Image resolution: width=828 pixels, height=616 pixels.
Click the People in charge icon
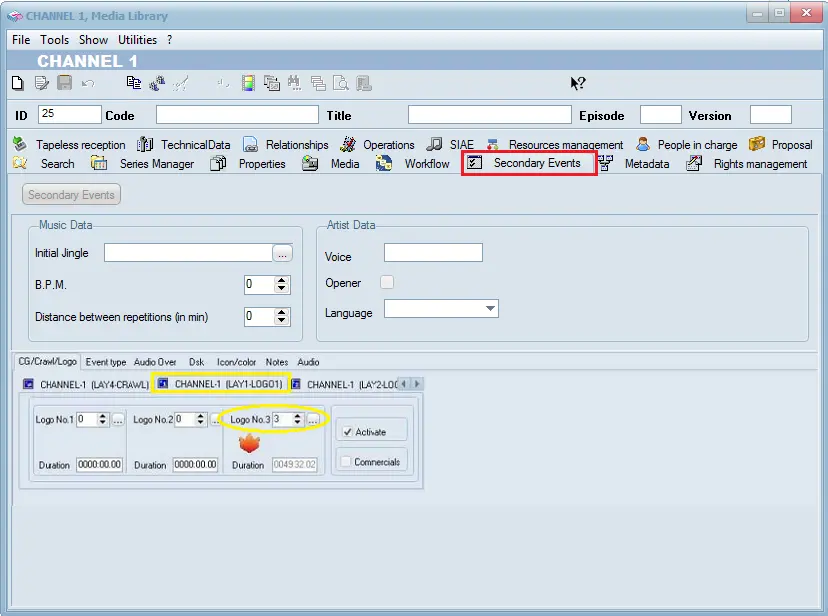tap(643, 144)
